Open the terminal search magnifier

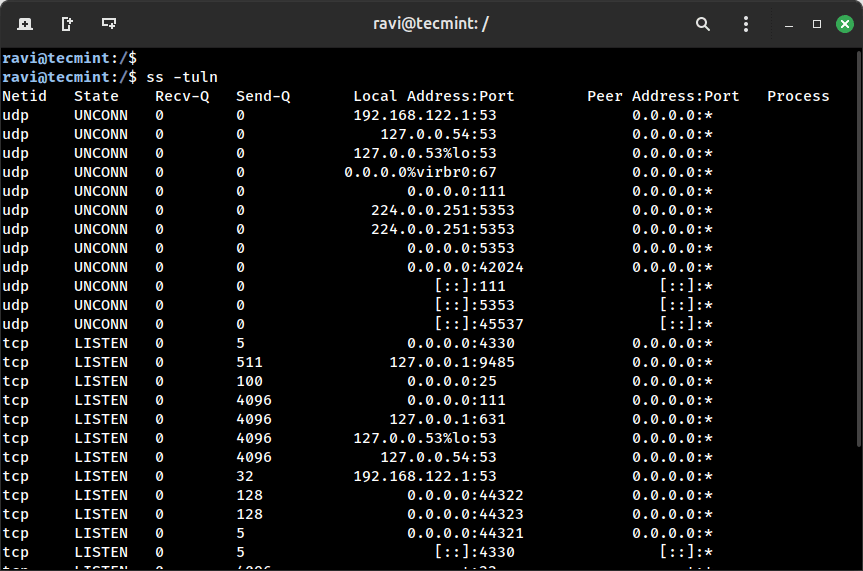[703, 23]
